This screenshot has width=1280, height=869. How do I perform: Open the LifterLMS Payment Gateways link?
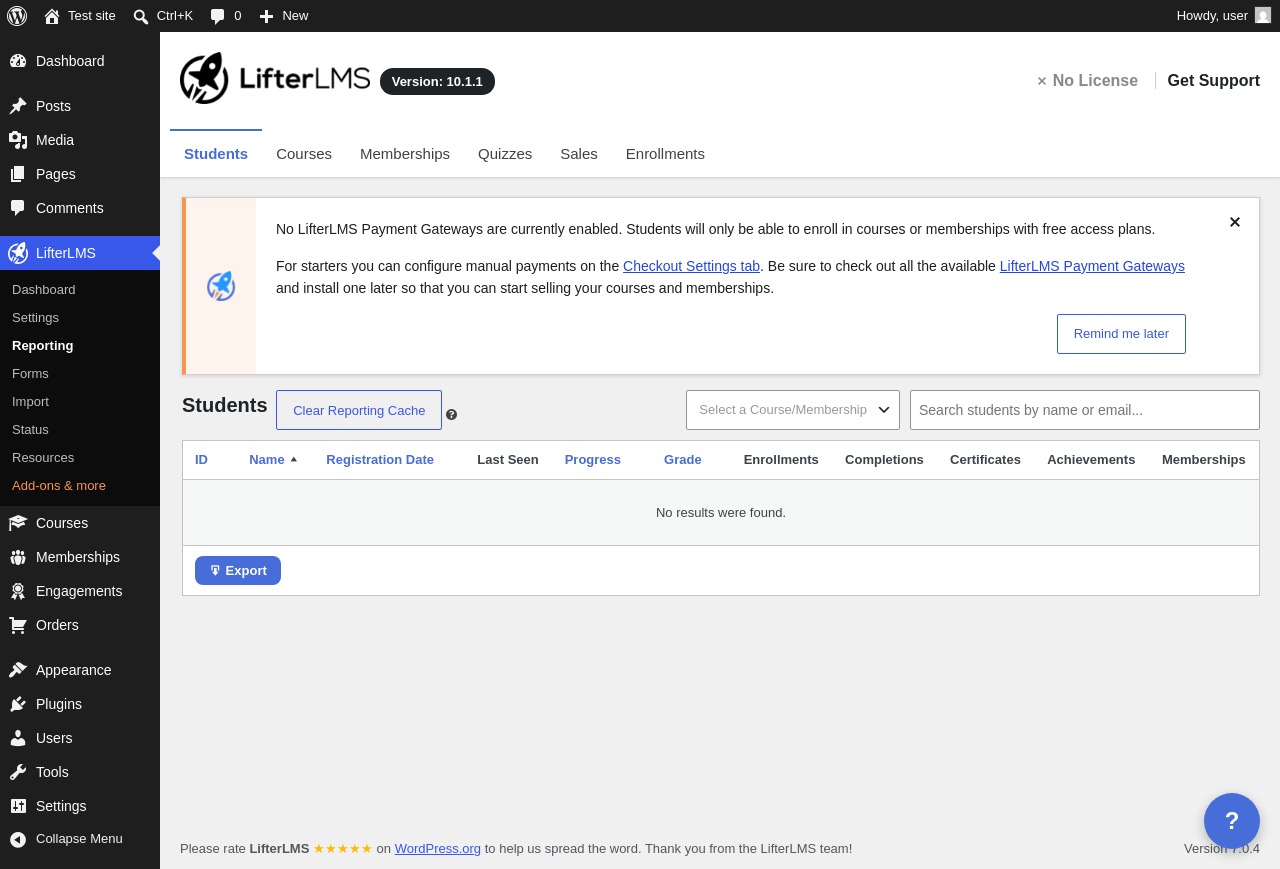tap(1092, 266)
